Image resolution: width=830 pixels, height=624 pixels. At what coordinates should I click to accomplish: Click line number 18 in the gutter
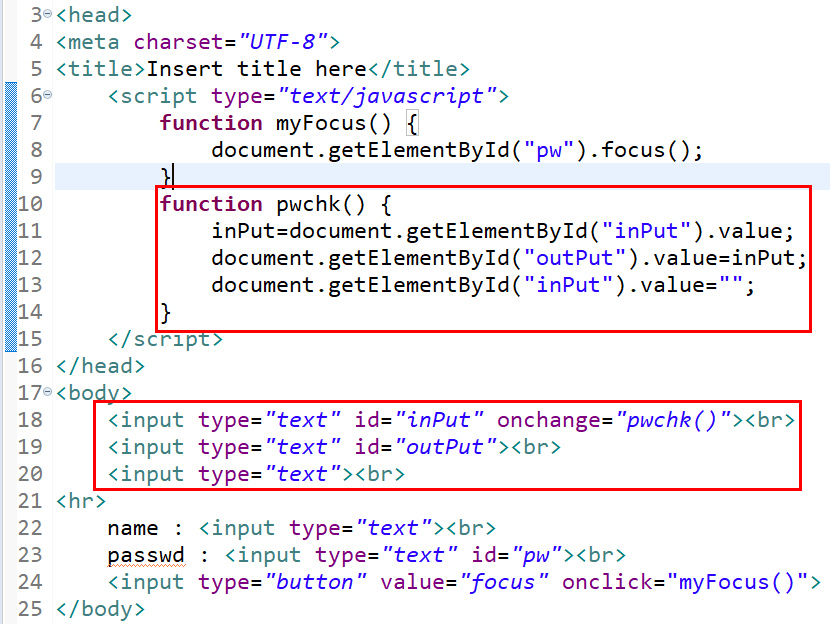pos(30,420)
